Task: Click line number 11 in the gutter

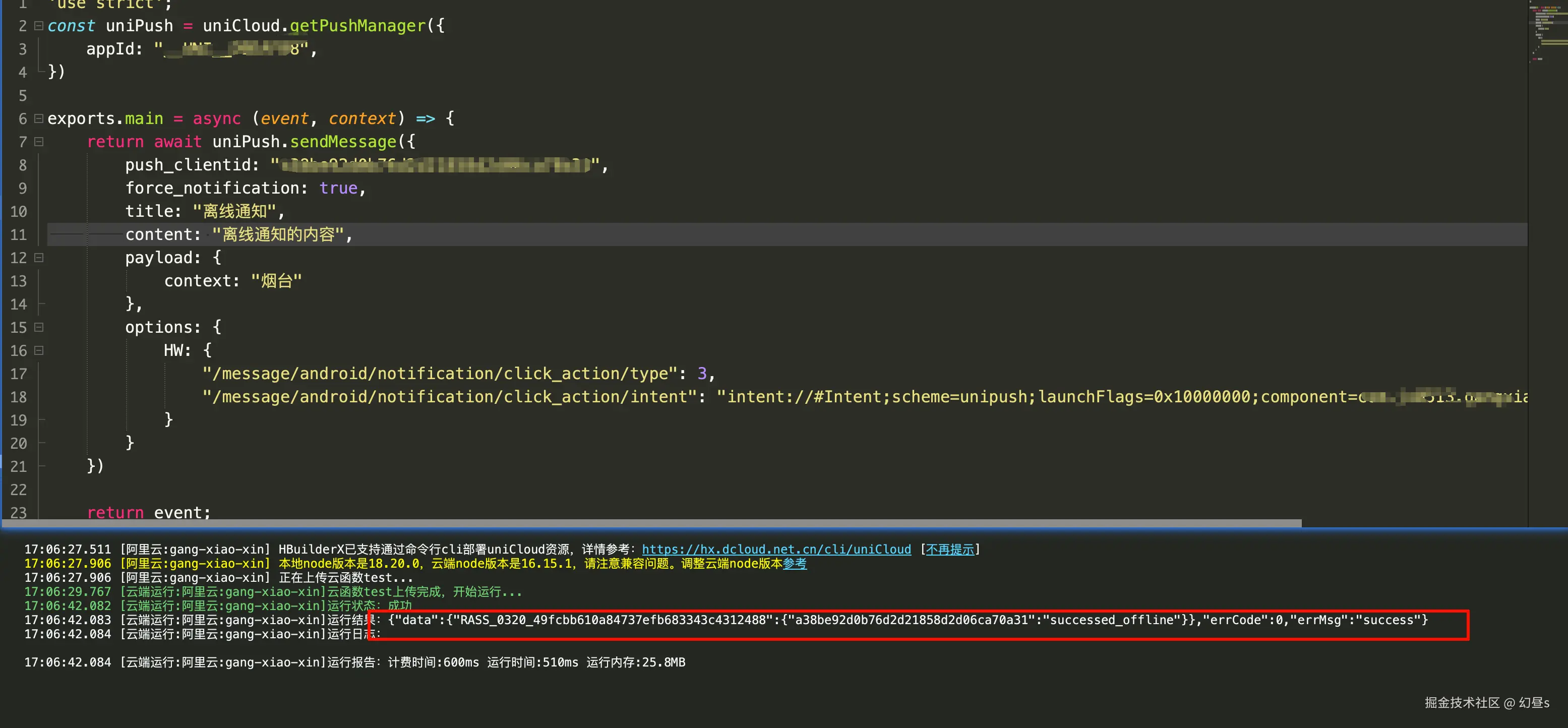Action: tap(18, 235)
